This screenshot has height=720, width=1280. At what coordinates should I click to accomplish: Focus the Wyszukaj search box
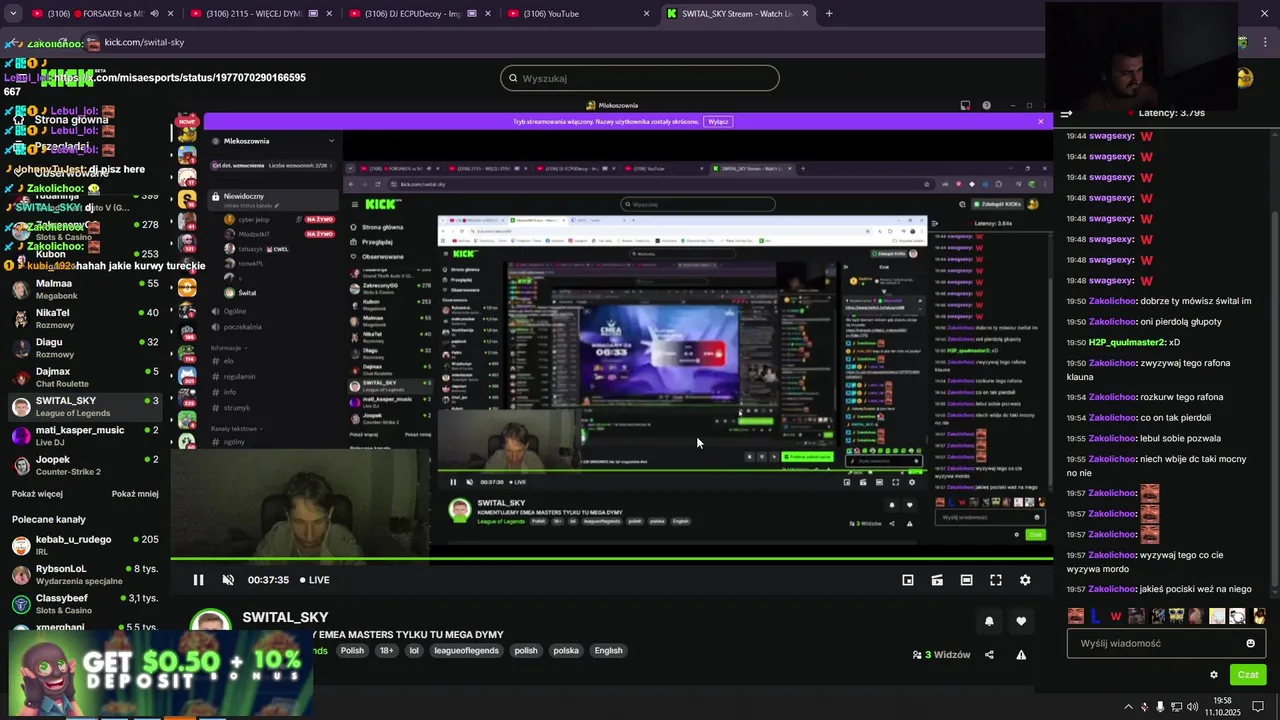coord(640,78)
